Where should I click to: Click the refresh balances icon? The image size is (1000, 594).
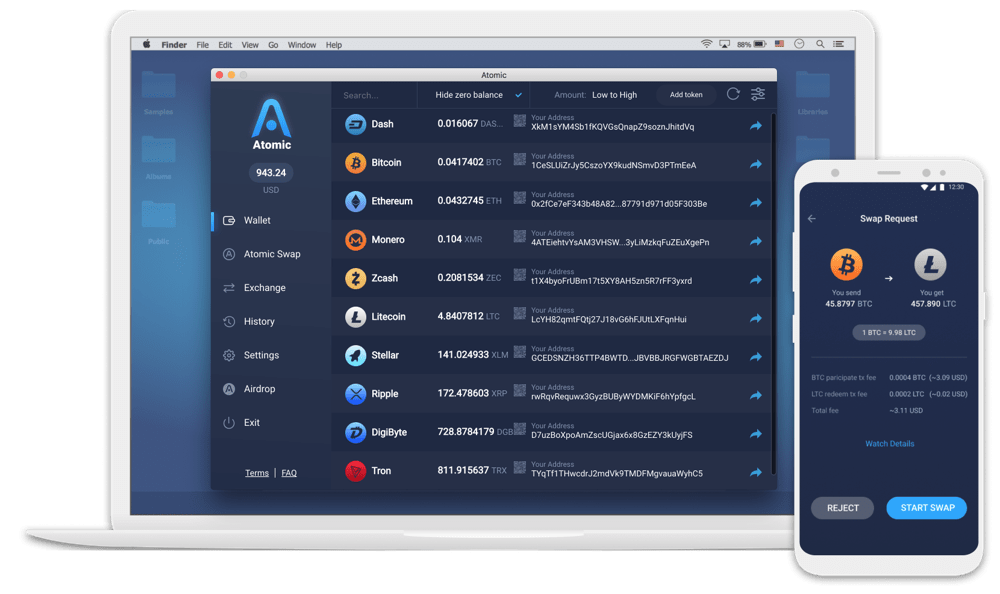point(733,94)
